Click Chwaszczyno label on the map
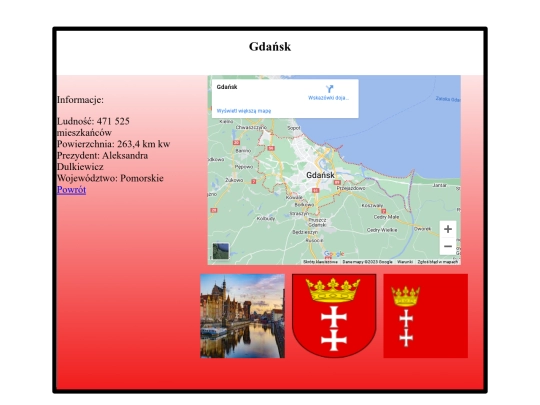Image resolution: width=540 pixels, height=405 pixels. click(x=251, y=127)
